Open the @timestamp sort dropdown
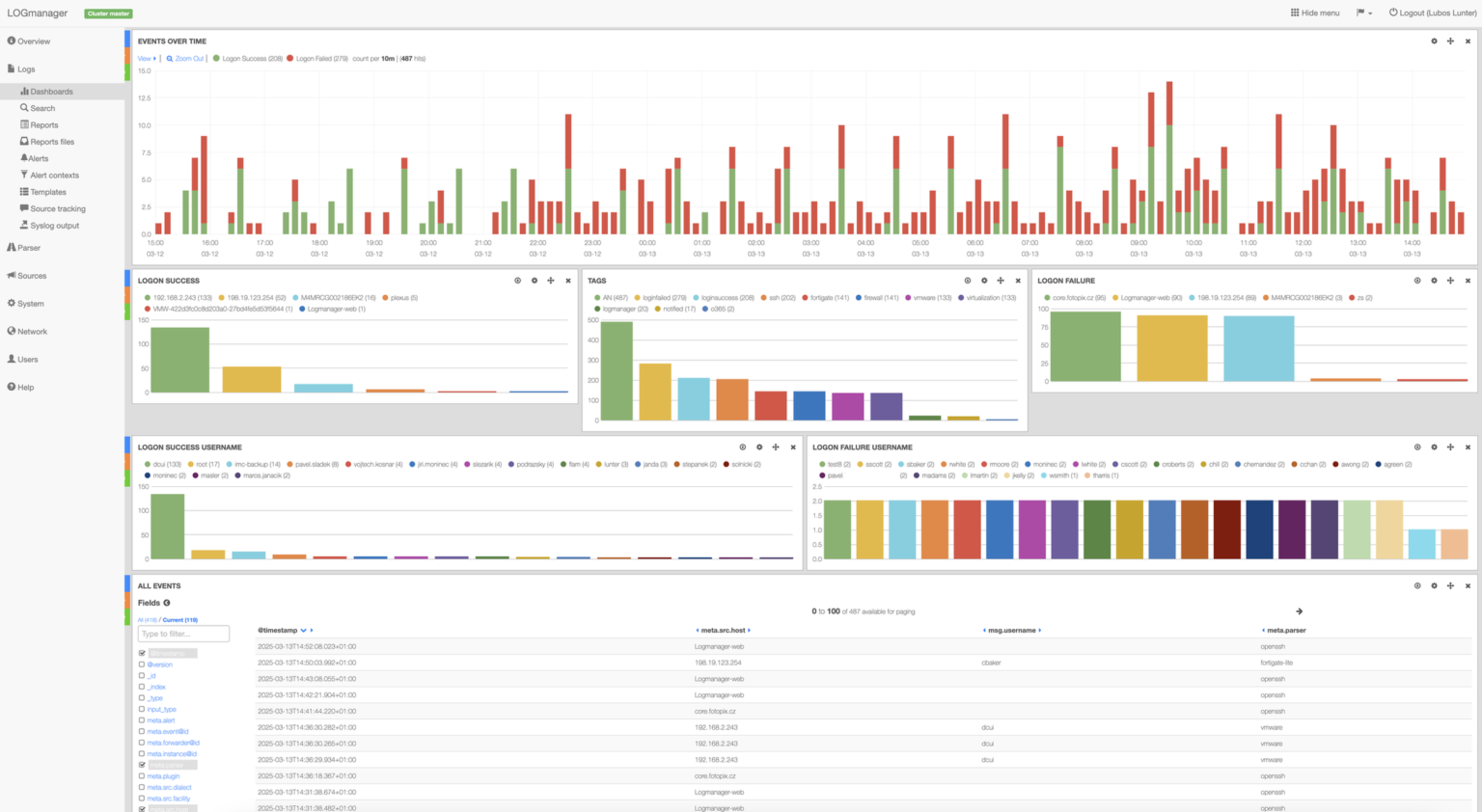Viewport: 1482px width, 812px height. (x=305, y=630)
